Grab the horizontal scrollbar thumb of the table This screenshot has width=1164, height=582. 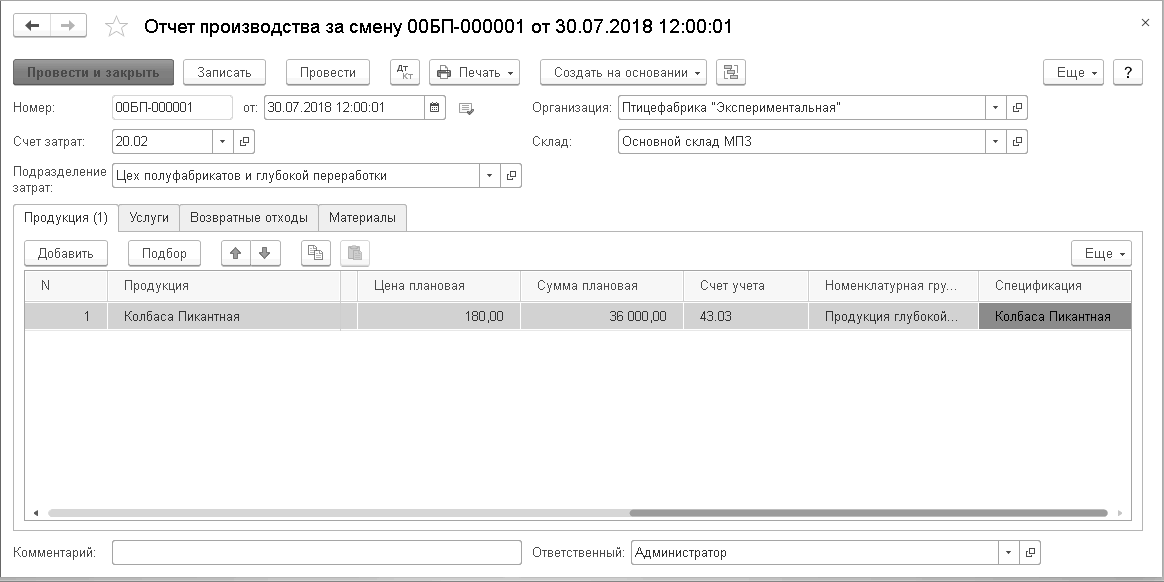(869, 513)
